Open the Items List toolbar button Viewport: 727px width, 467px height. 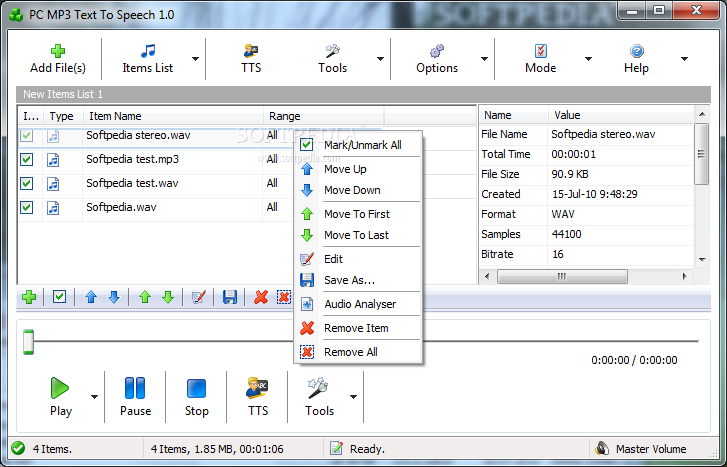tap(147, 59)
